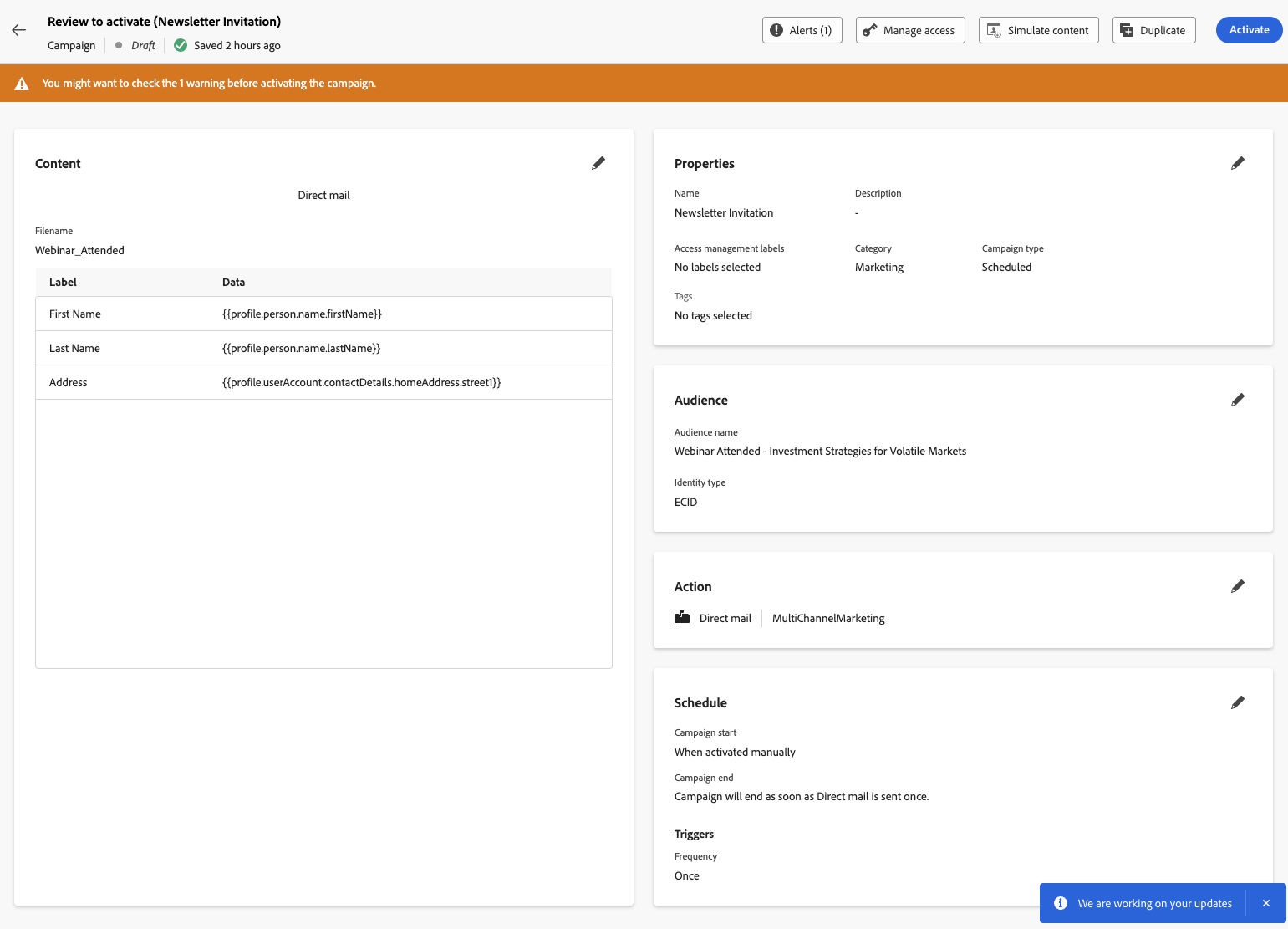Click the Draft status label
The image size is (1288, 929).
tap(143, 45)
